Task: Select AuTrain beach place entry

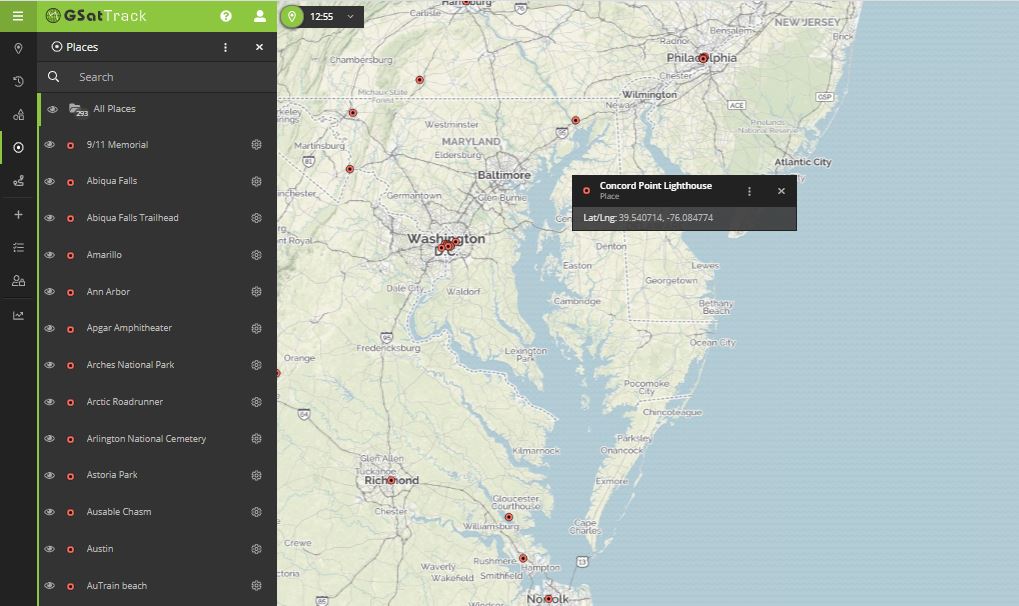Action: [x=116, y=585]
